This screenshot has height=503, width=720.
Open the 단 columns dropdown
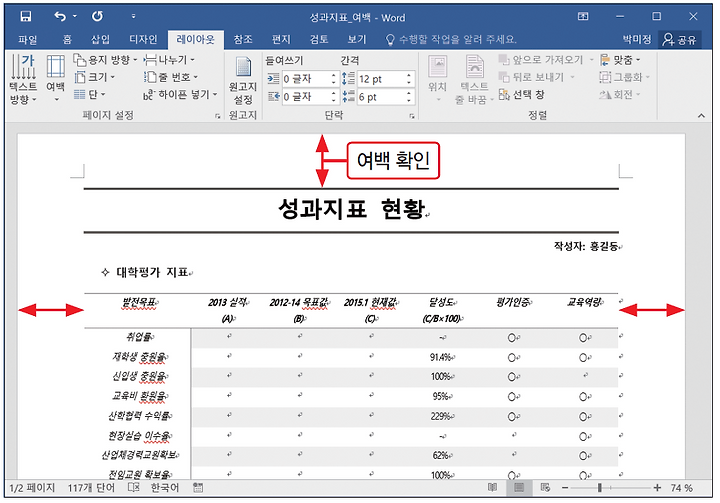pos(90,95)
